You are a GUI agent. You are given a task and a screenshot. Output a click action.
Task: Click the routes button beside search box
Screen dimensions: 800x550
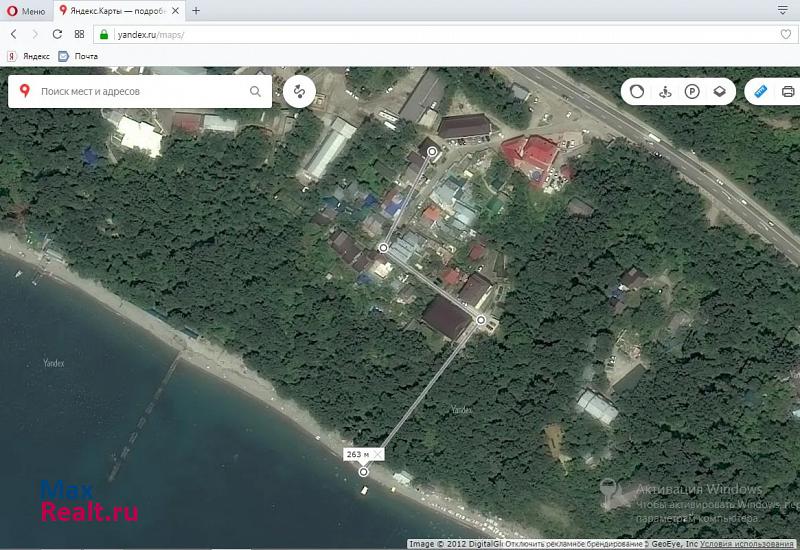299,92
